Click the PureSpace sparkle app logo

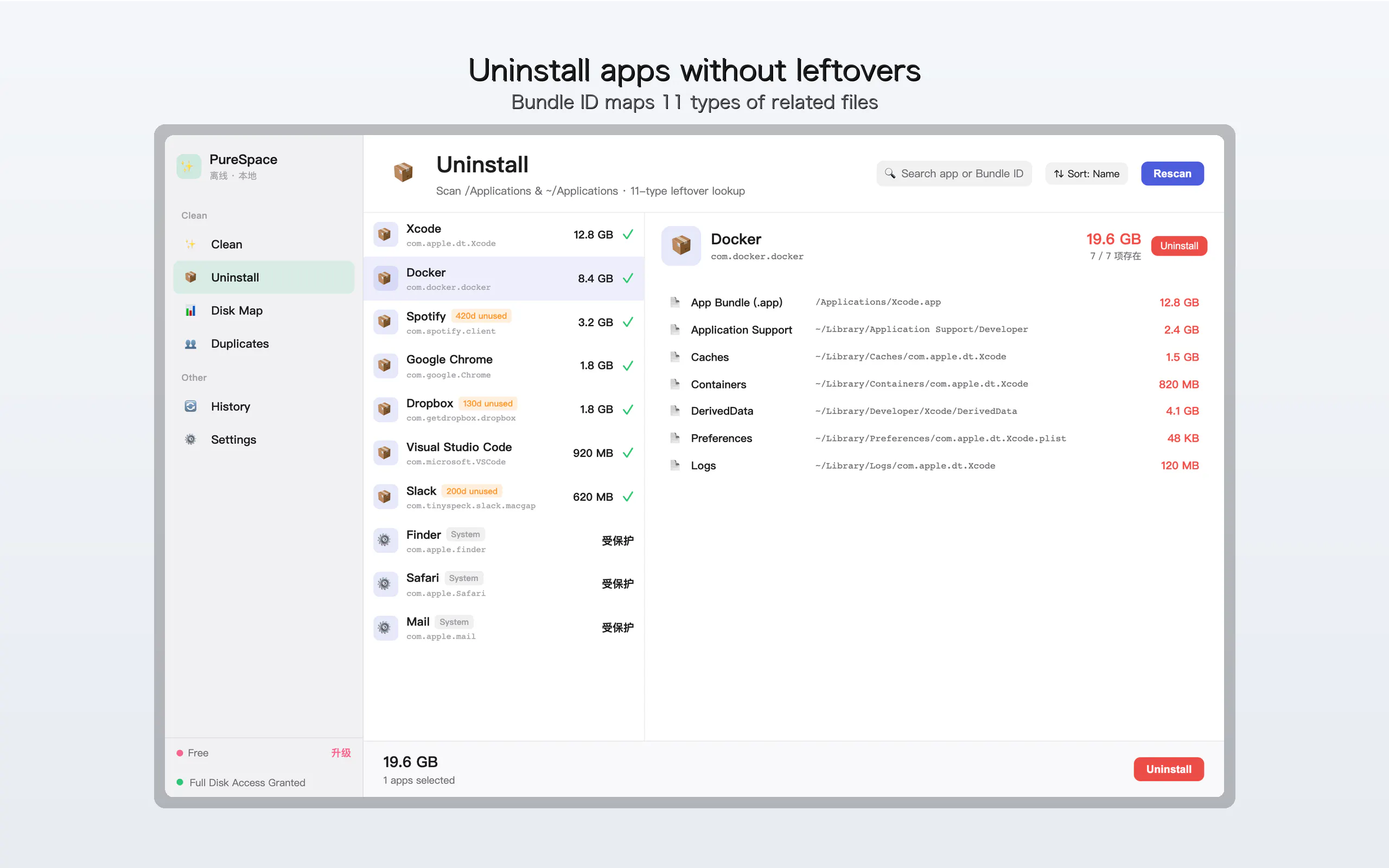click(188, 167)
